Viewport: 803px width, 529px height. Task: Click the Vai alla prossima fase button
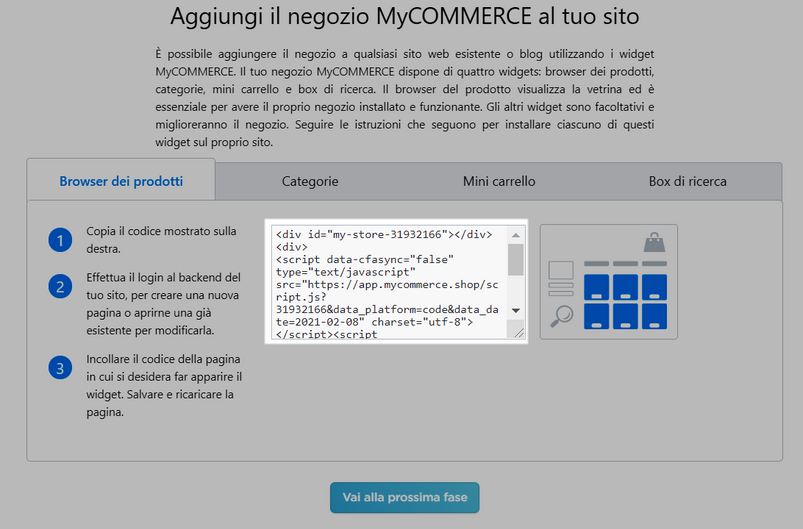pos(405,497)
